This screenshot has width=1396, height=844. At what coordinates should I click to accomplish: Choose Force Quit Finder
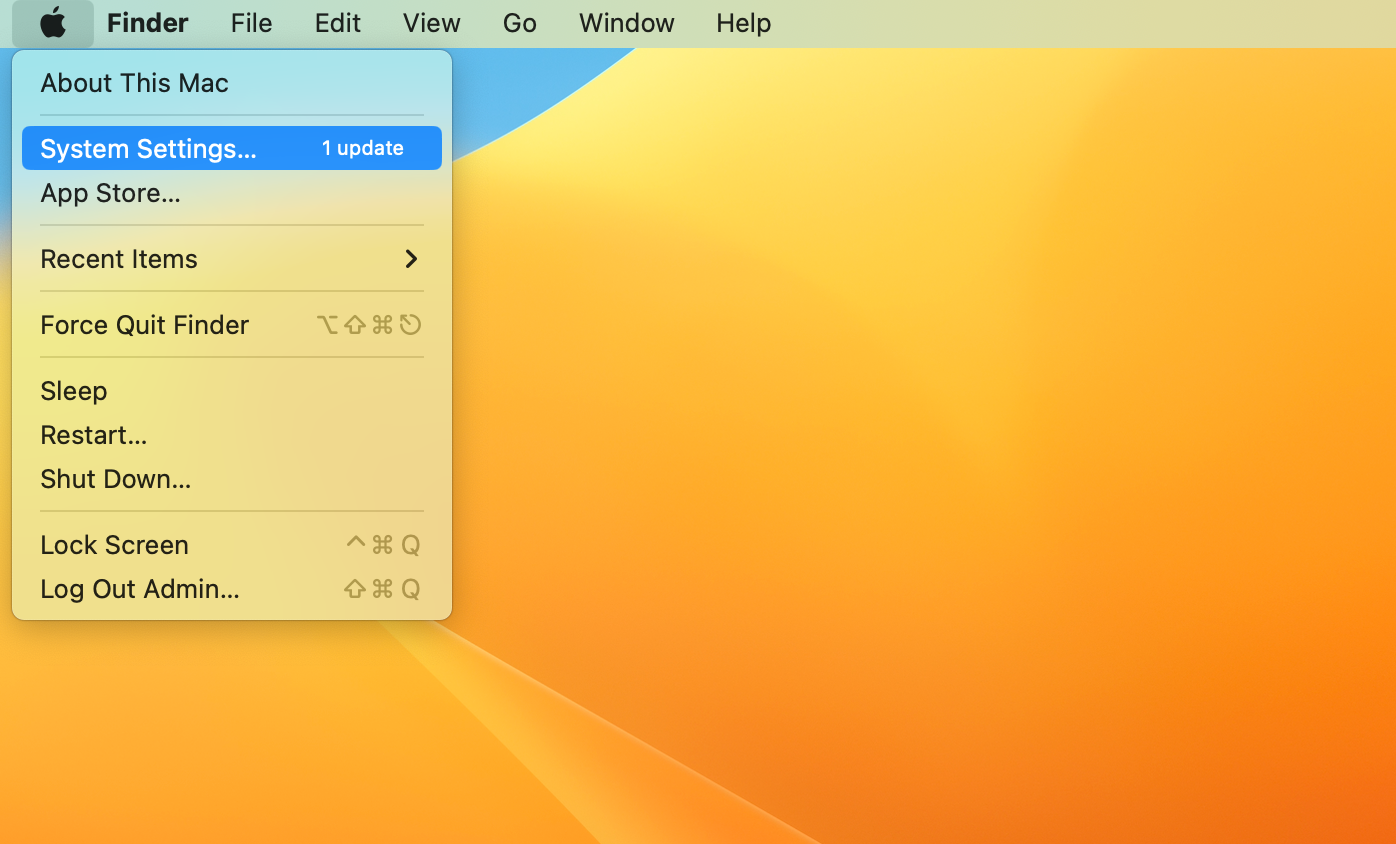232,325
